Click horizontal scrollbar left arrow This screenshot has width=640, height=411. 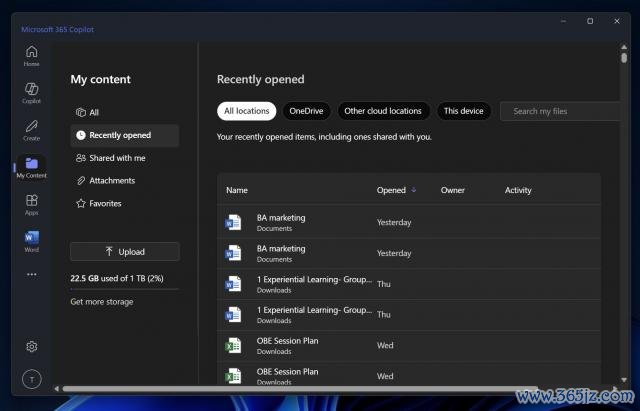[57, 389]
